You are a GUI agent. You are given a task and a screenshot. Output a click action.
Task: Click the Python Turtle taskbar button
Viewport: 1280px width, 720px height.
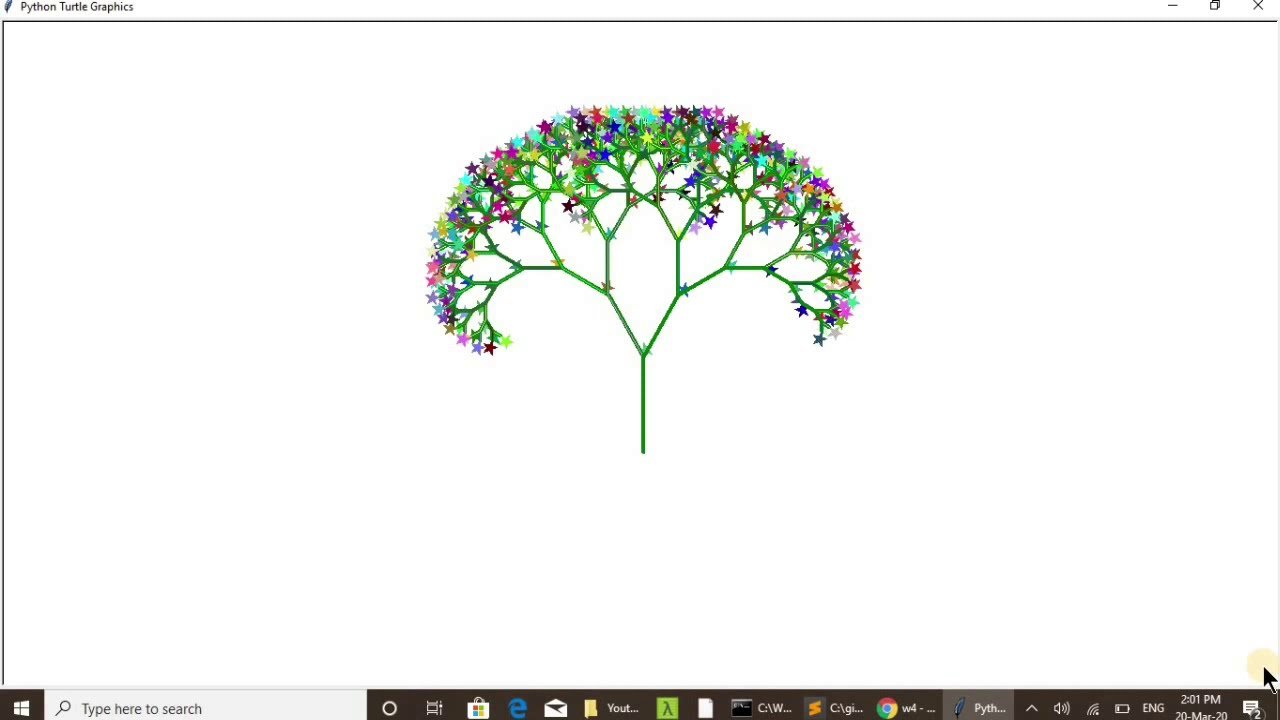coord(978,708)
